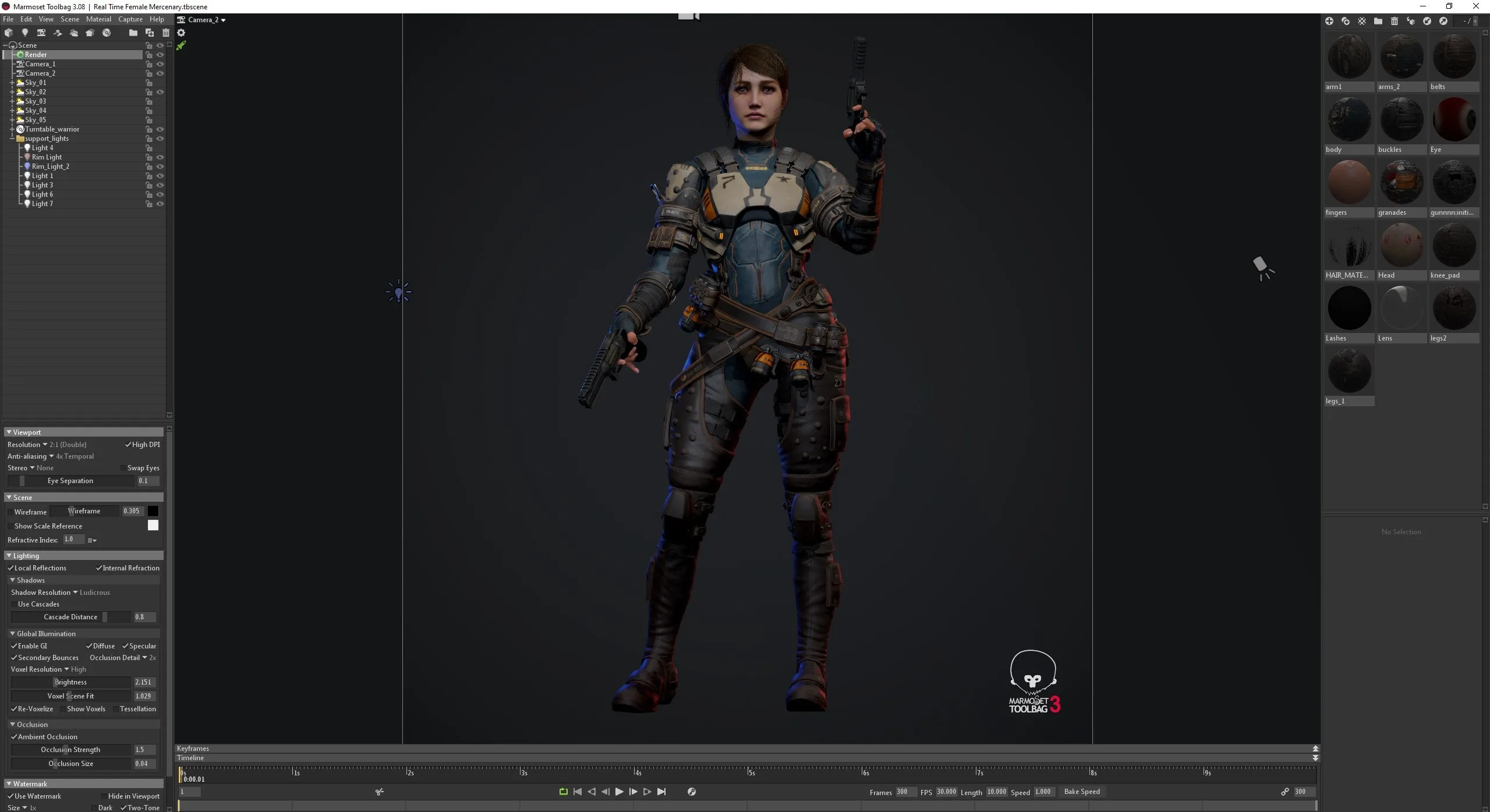Image resolution: width=1490 pixels, height=812 pixels.
Task: Import material with down-left arrow icon
Action: point(1427,21)
